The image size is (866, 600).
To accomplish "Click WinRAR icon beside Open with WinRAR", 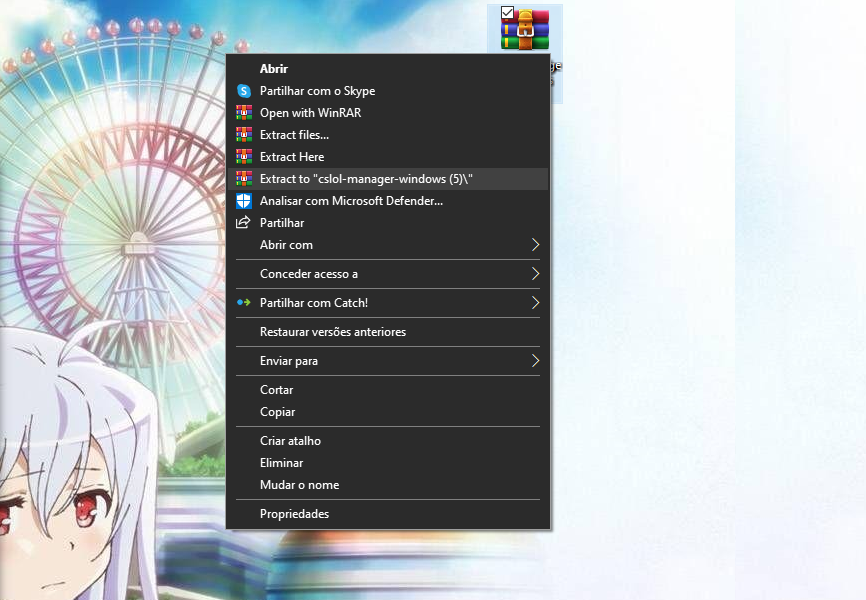I will click(244, 113).
